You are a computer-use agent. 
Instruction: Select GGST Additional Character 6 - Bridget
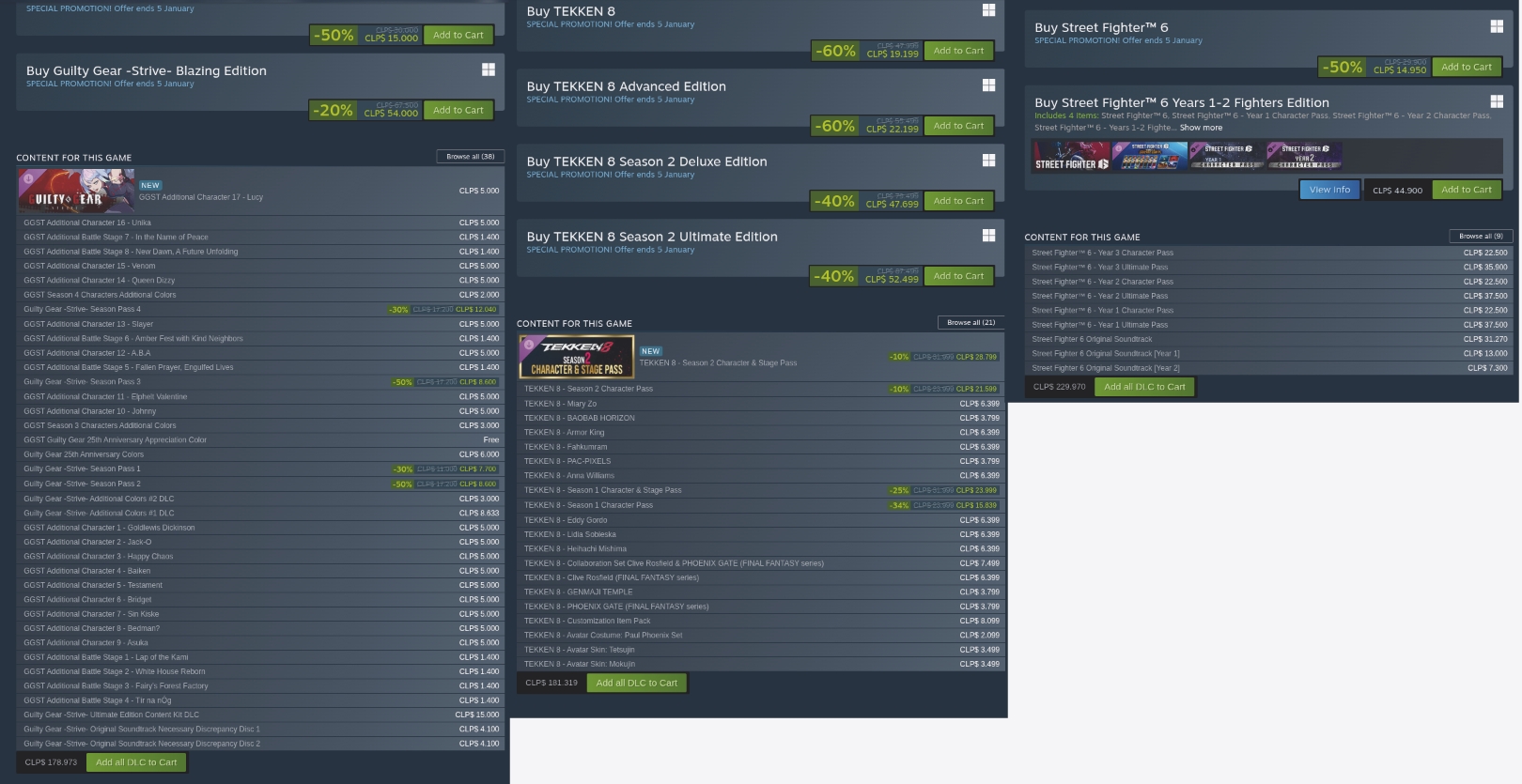click(x=260, y=599)
